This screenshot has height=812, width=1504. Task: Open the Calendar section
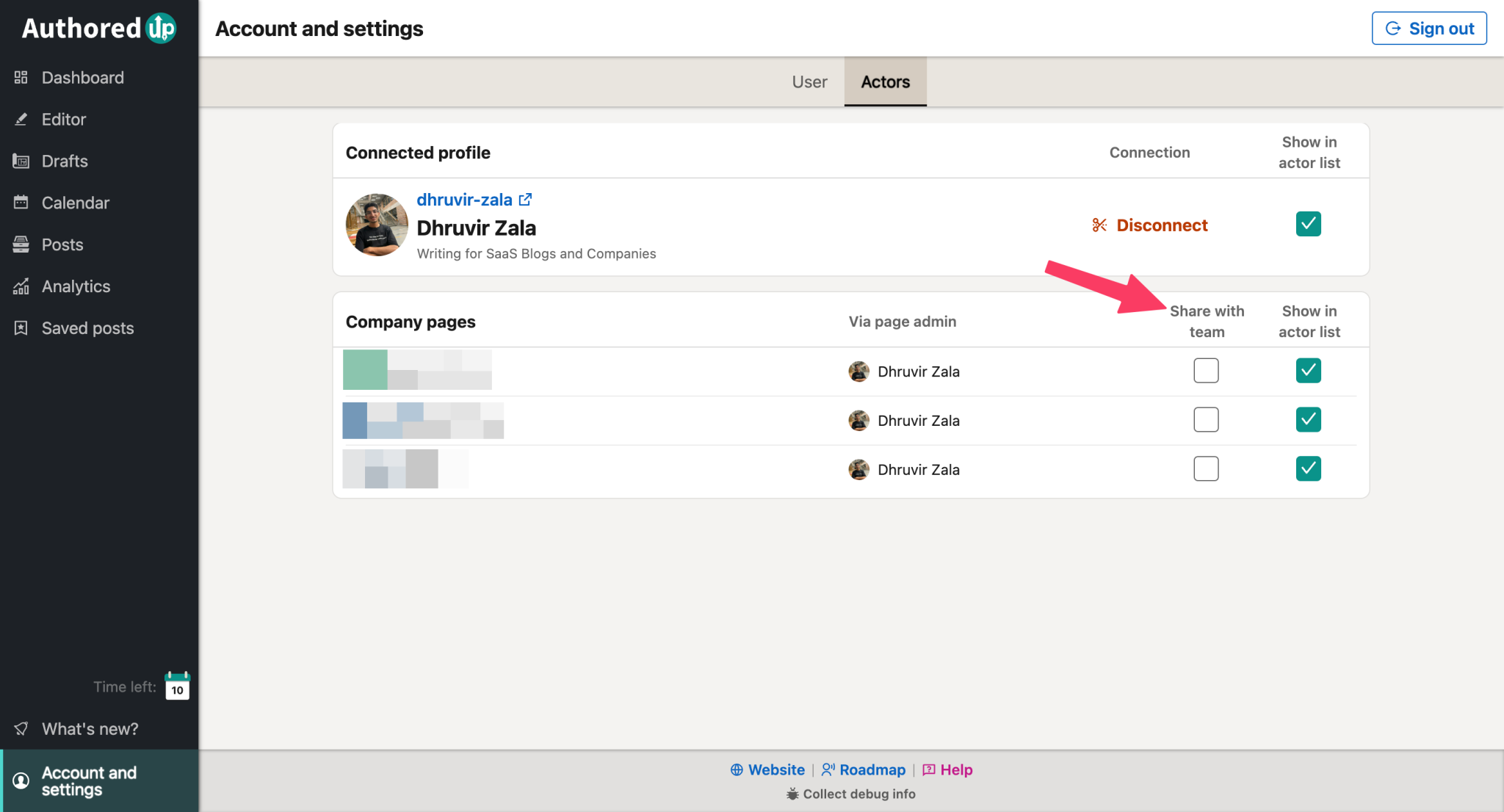[75, 203]
